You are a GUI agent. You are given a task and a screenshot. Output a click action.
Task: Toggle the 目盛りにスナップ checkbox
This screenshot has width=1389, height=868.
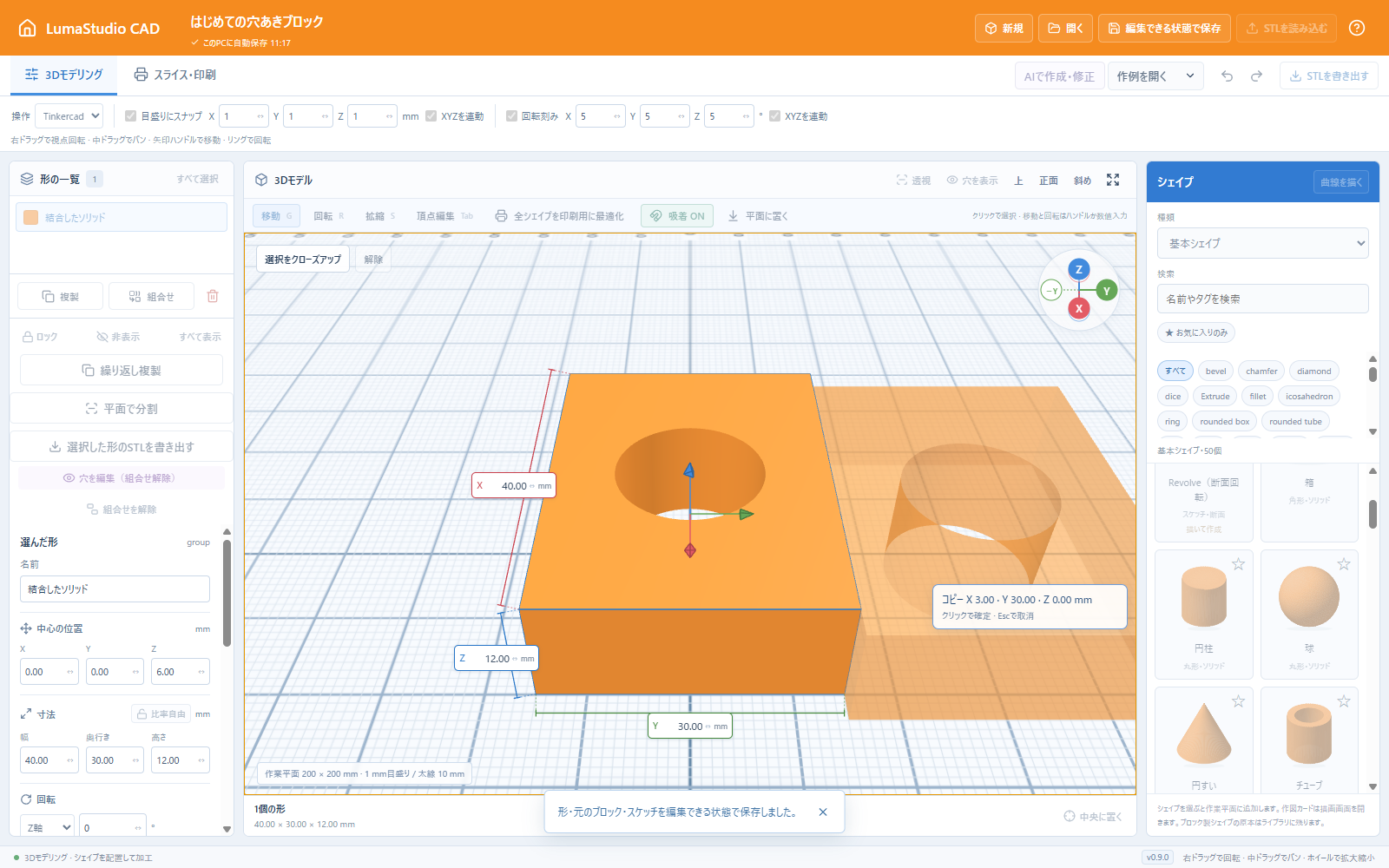click(130, 115)
